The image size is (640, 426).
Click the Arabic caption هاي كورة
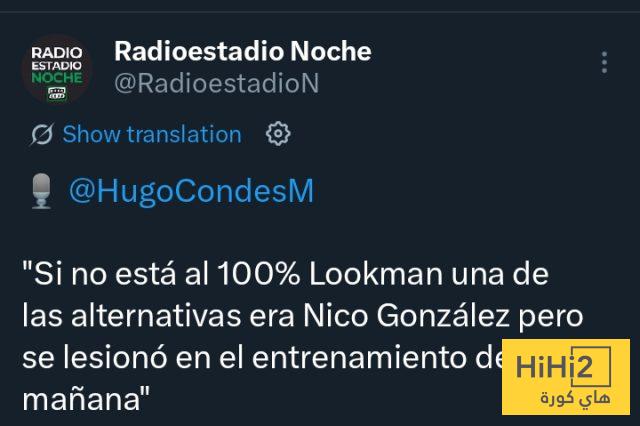[576, 398]
